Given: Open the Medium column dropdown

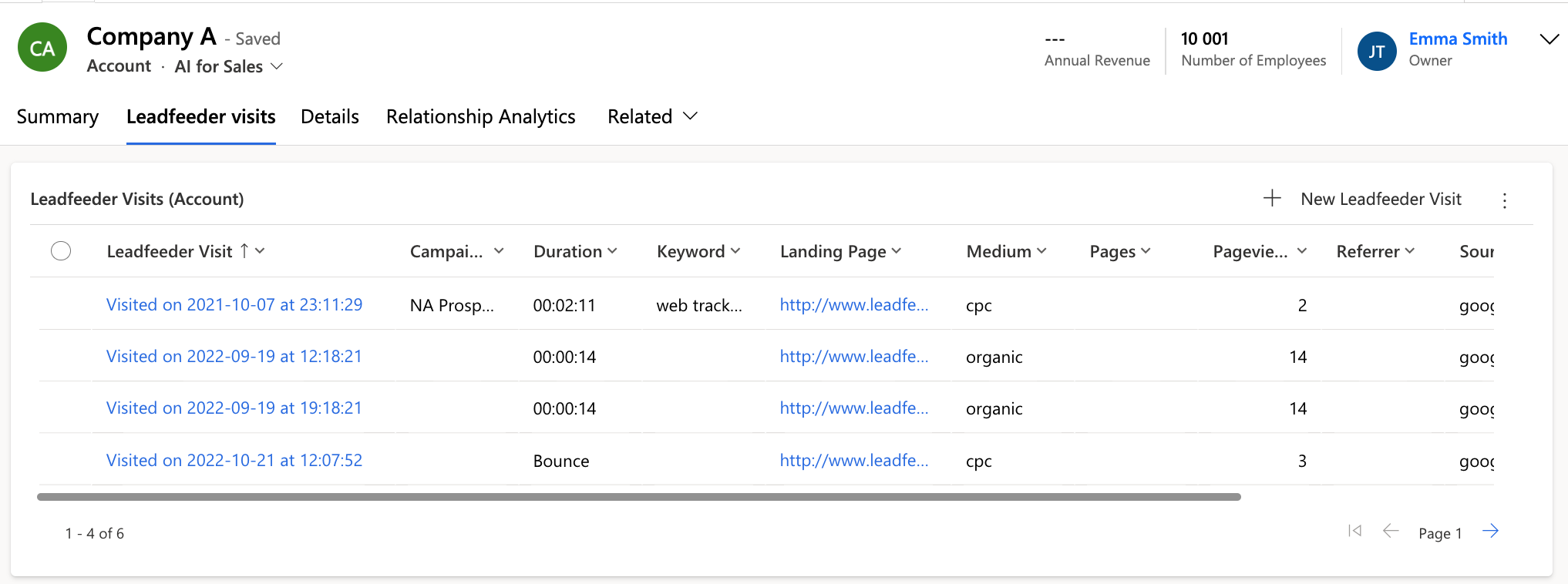Looking at the screenshot, I should click(x=1041, y=251).
